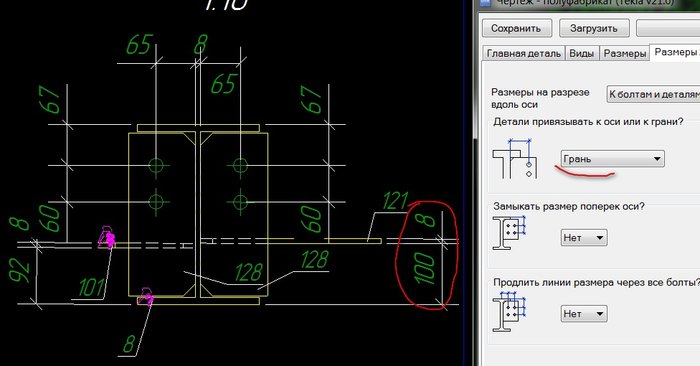Select the part mark label 121
Image resolution: width=700 pixels, height=366 pixels.
(395, 201)
